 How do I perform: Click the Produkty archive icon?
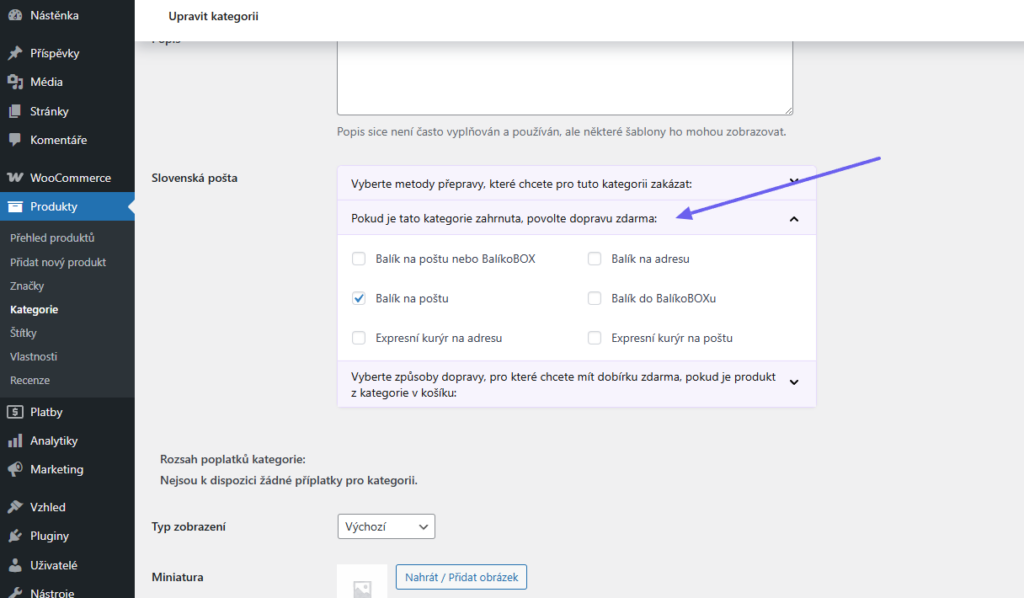click(15, 206)
